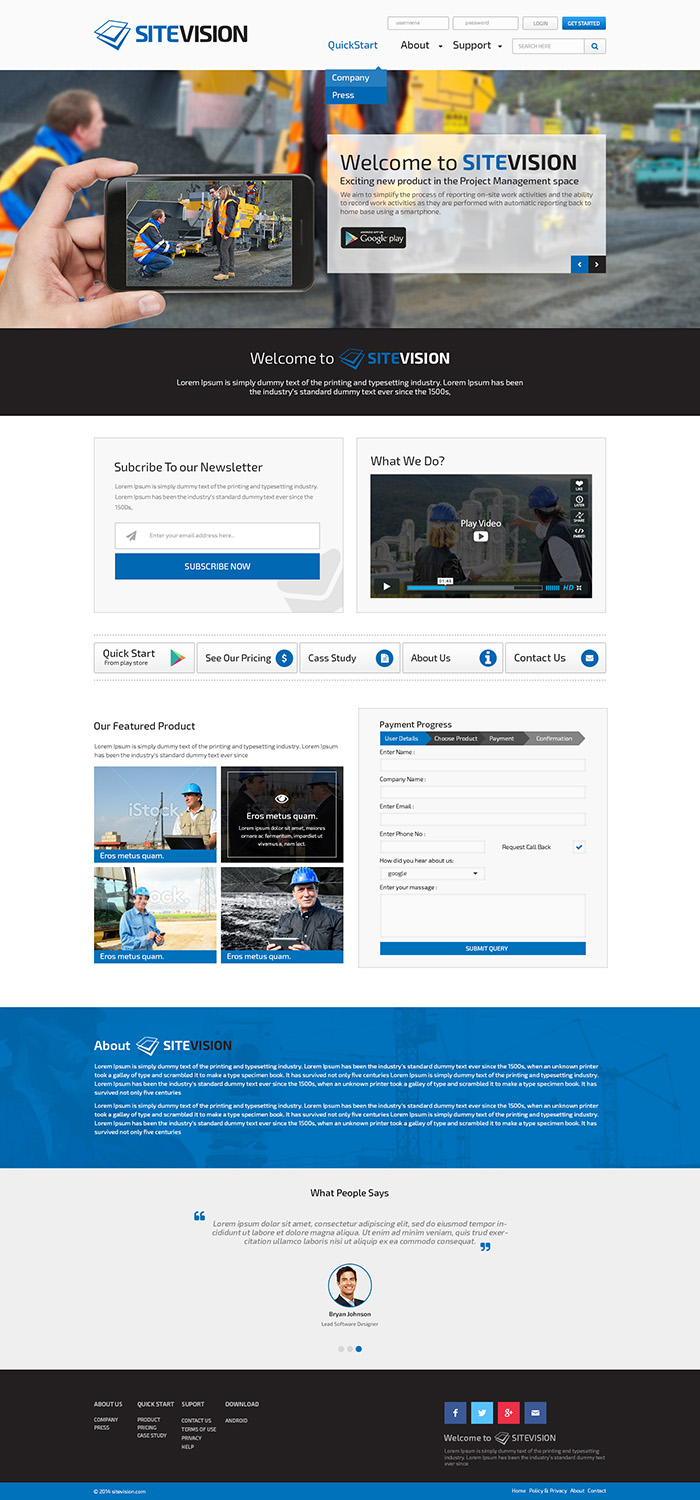The height and width of the screenshot is (1500, 700).
Task: Click the SUBMIT QUERY button
Action: pos(483,948)
